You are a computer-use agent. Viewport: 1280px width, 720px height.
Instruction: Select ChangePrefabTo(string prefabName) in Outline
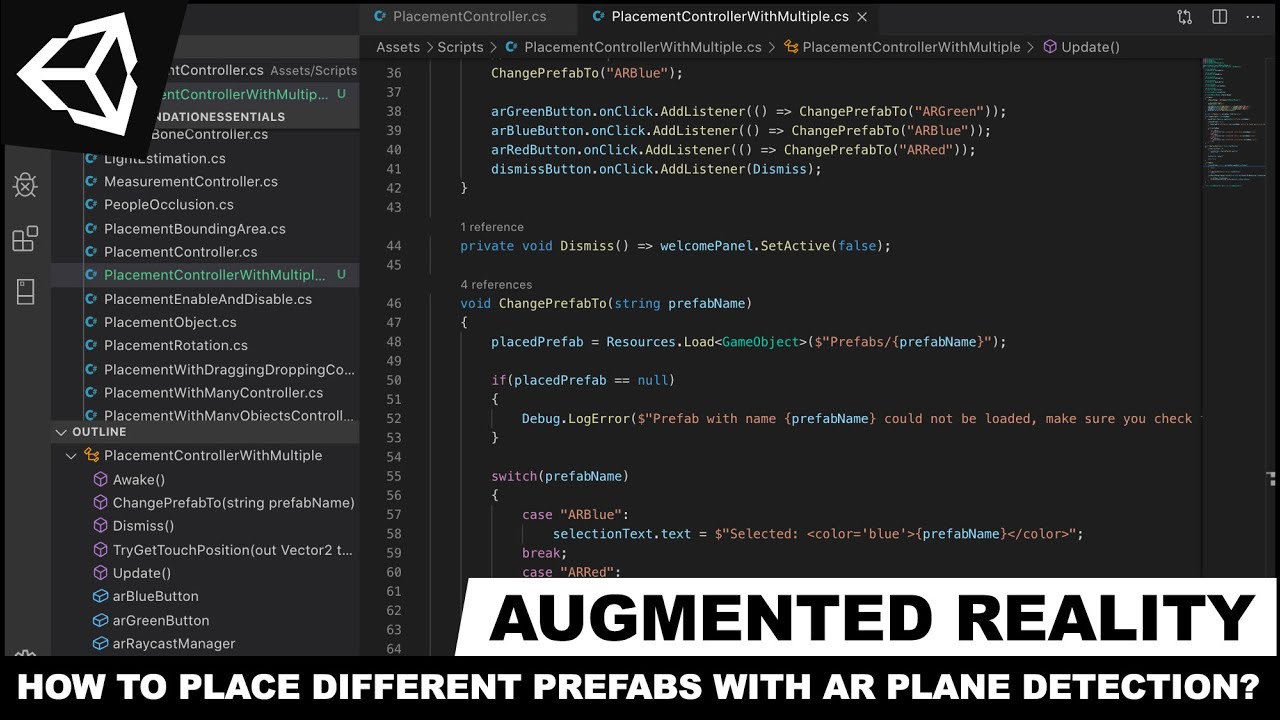pyautogui.click(x=233, y=502)
